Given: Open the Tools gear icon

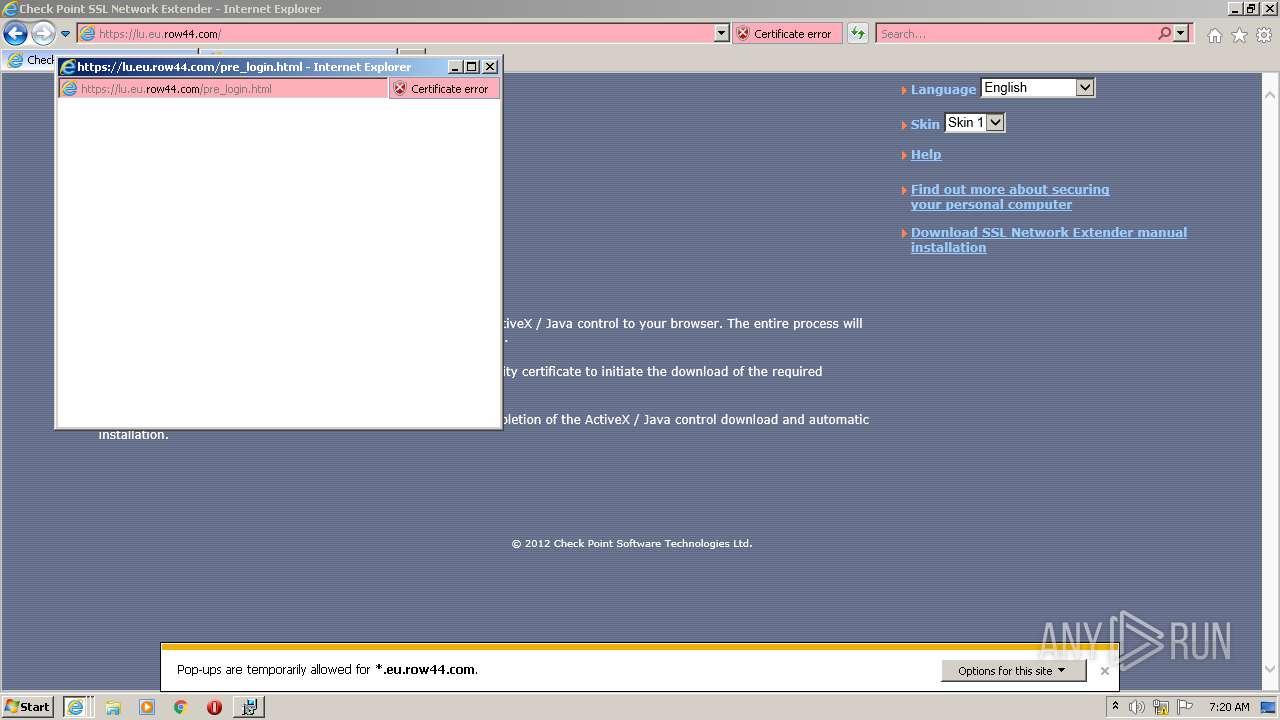Looking at the screenshot, I should 1264,35.
